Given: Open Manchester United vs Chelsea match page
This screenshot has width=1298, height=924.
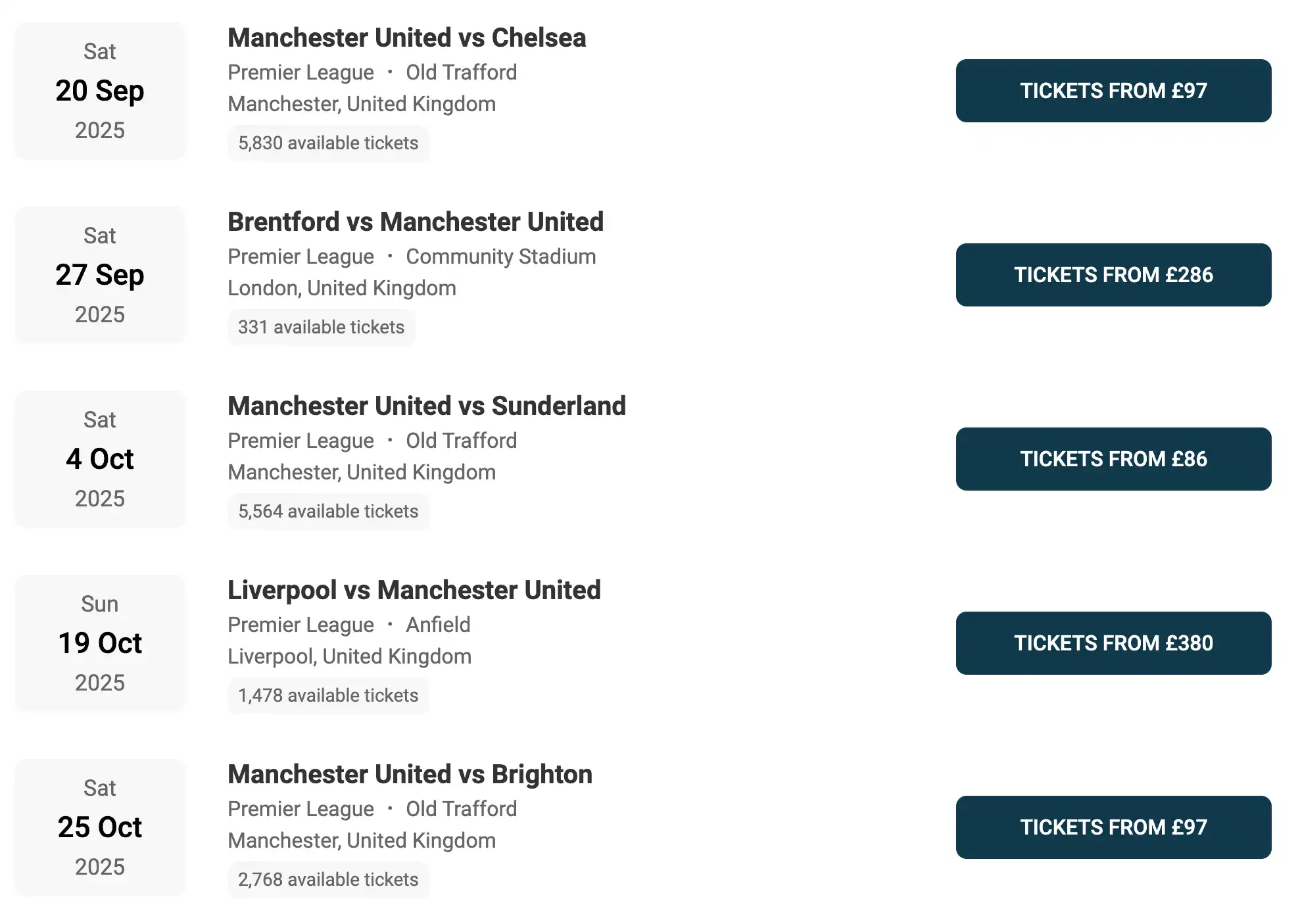Looking at the screenshot, I should pyautogui.click(x=406, y=37).
